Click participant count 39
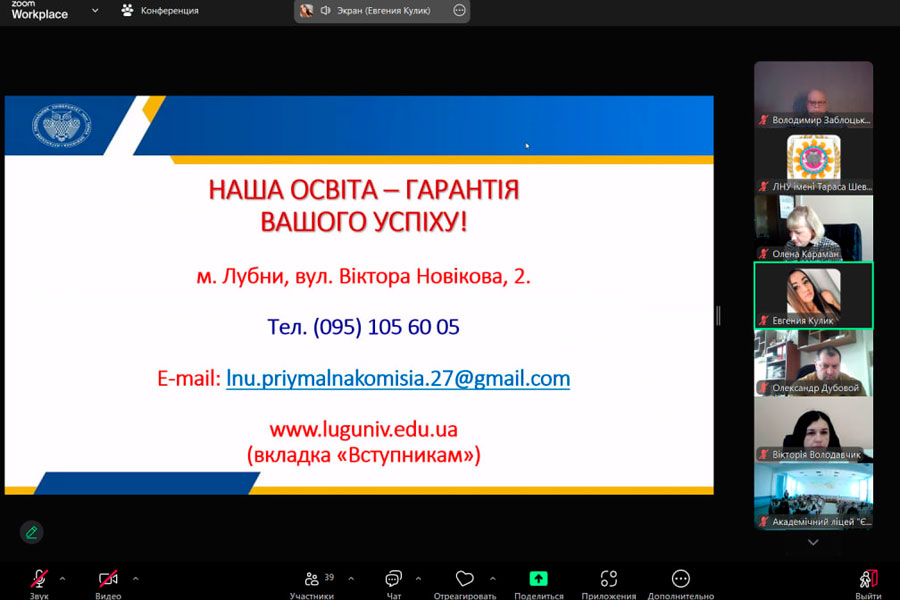 (329, 577)
